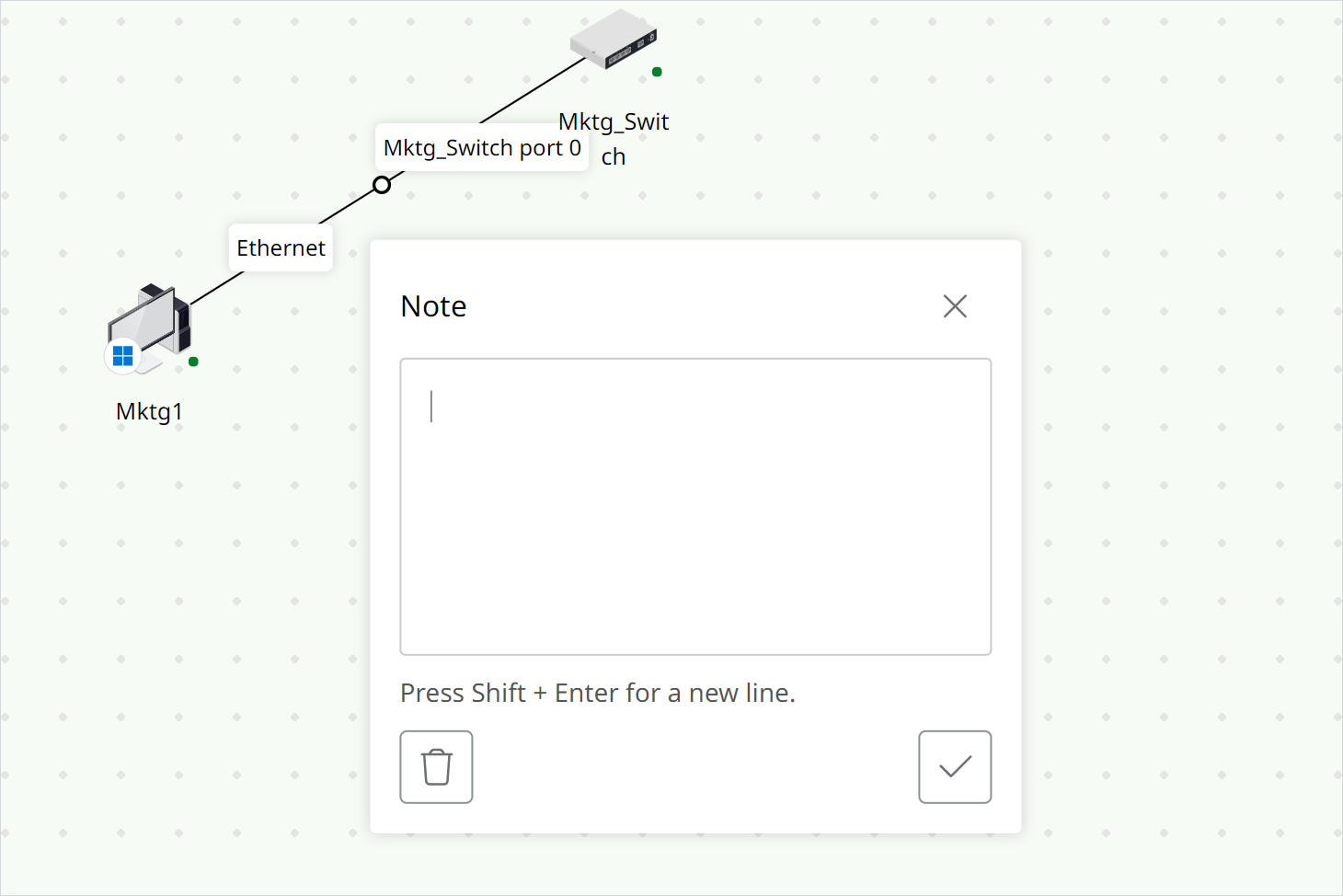1343x896 pixels.
Task: Click the "Mktg_Switch port 0" label
Action: click(482, 148)
